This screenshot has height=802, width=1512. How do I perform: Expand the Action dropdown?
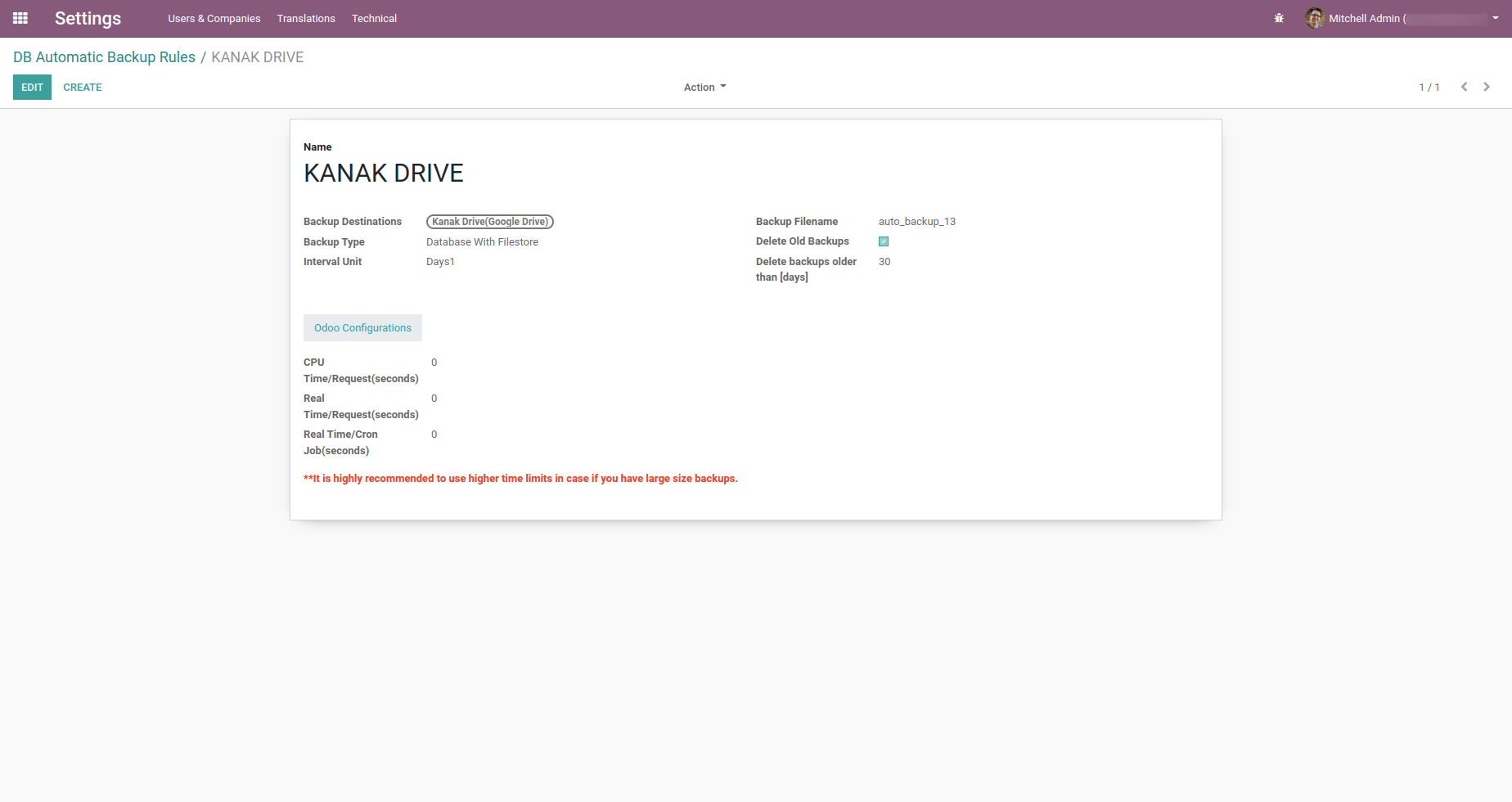pyautogui.click(x=705, y=87)
